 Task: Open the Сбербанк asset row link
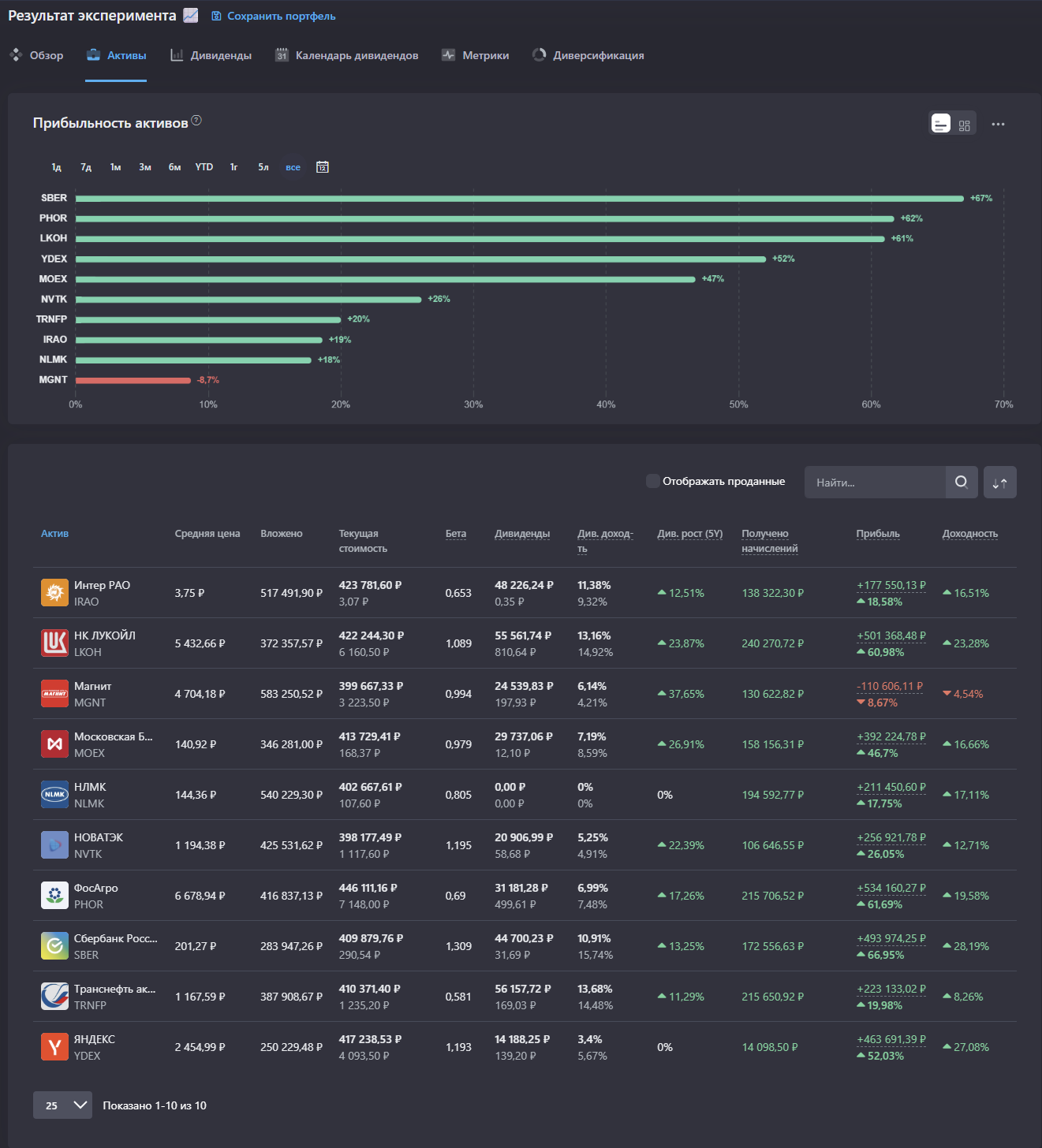pyautogui.click(x=115, y=938)
